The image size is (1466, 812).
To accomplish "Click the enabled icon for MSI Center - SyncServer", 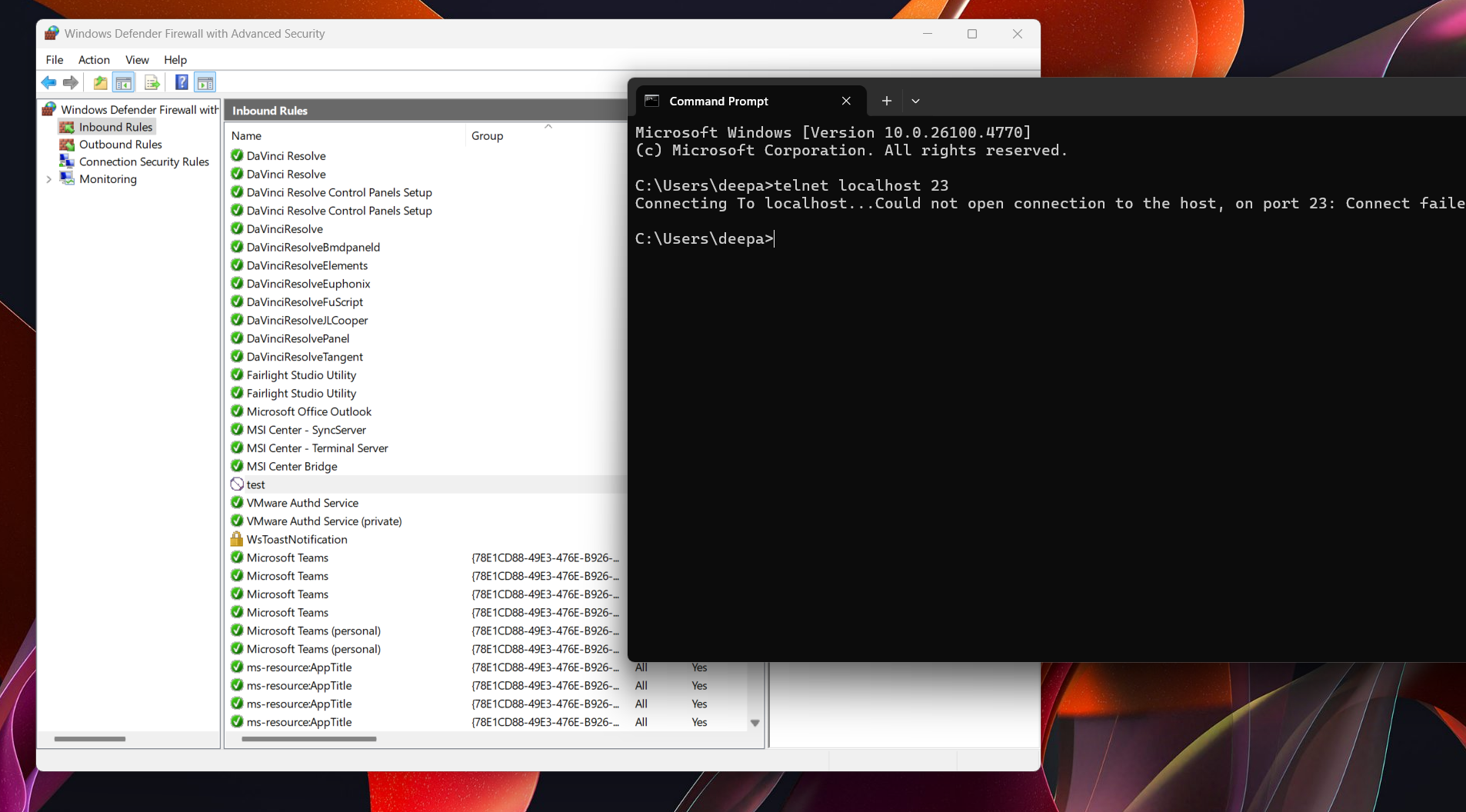I will 237,430.
